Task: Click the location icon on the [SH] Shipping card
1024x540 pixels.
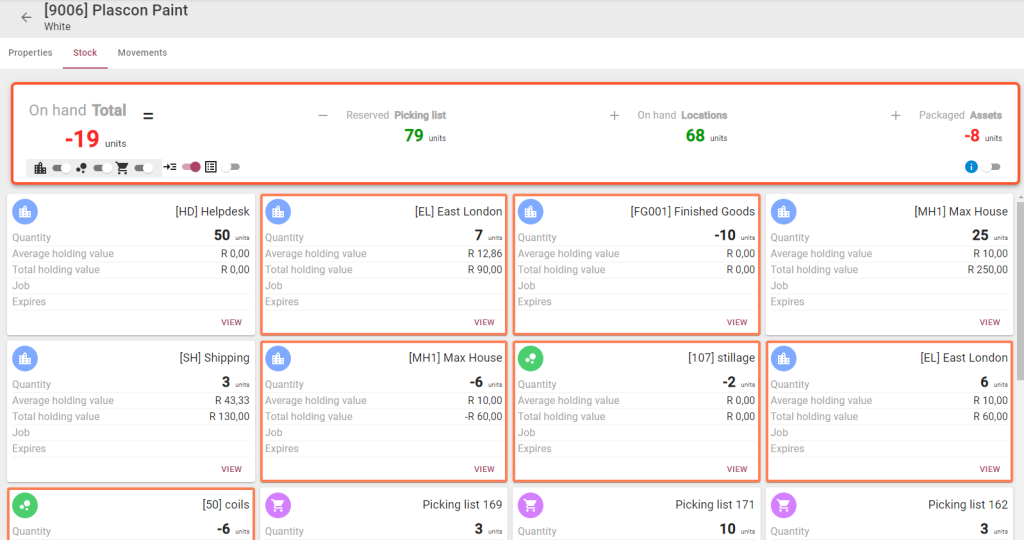Action: tap(25, 358)
